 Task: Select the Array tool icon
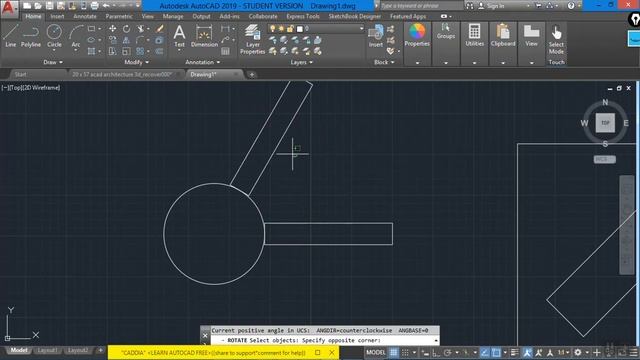tap(140, 51)
